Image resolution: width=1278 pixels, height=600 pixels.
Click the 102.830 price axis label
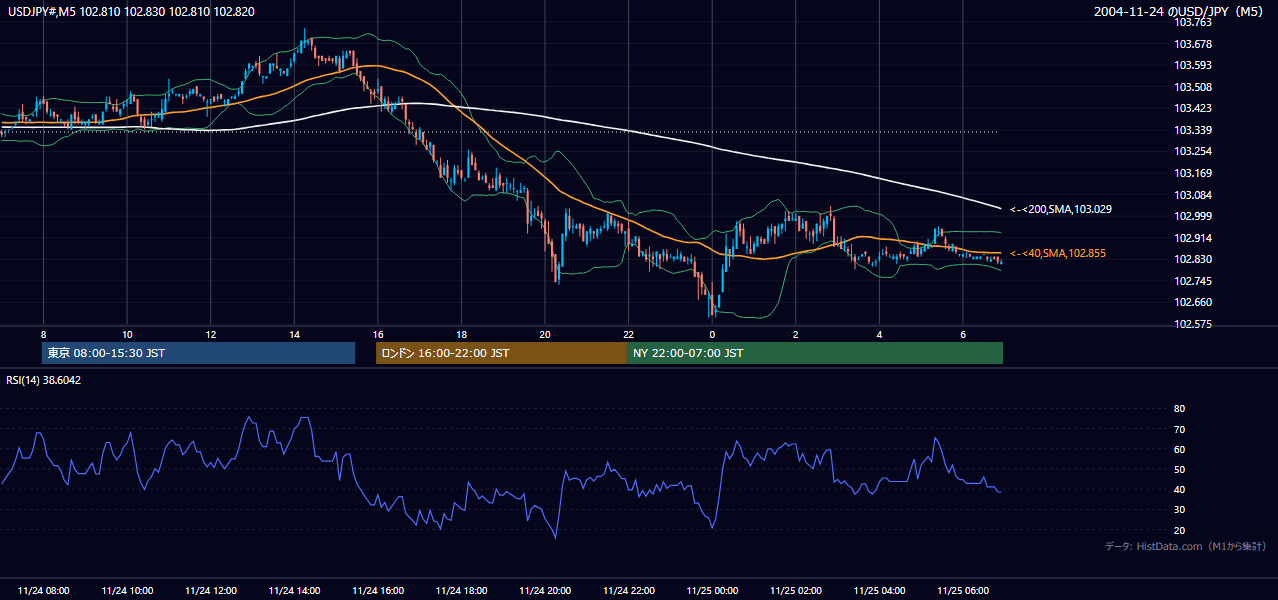(1193, 259)
